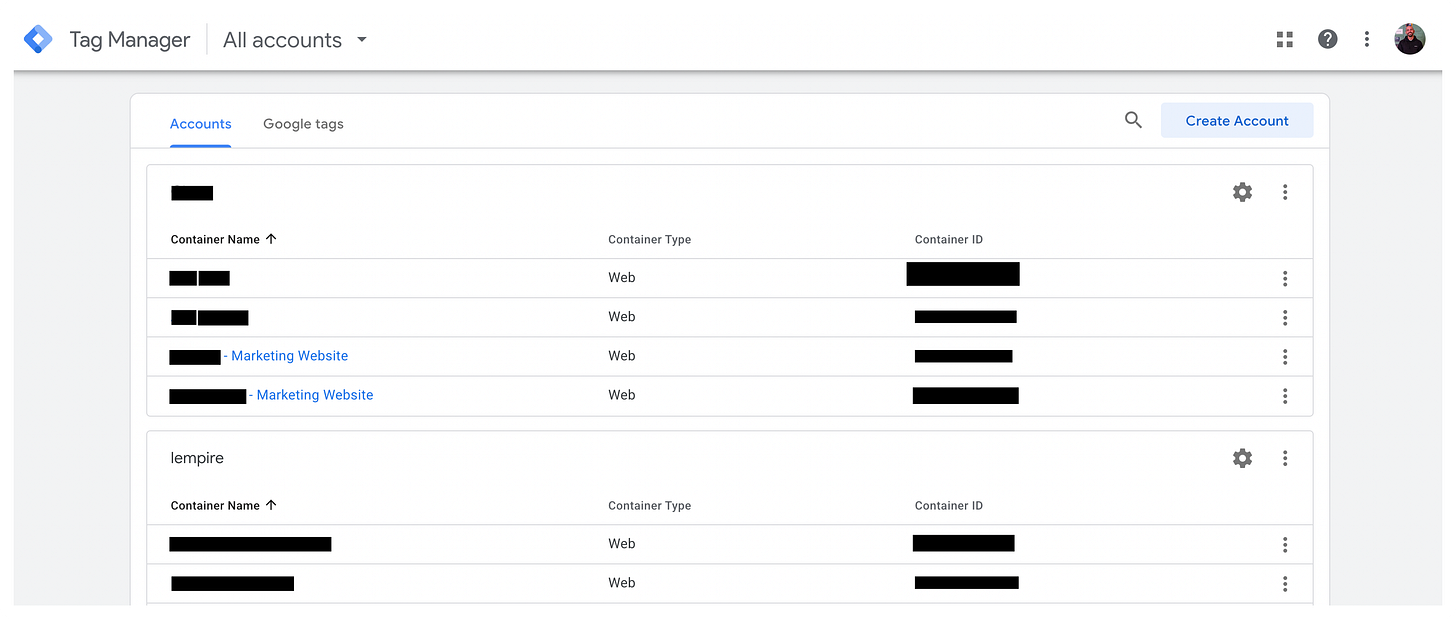This screenshot has width=1456, height=619.
Task: Open three-dot menu for lempire account
Action: (1285, 458)
